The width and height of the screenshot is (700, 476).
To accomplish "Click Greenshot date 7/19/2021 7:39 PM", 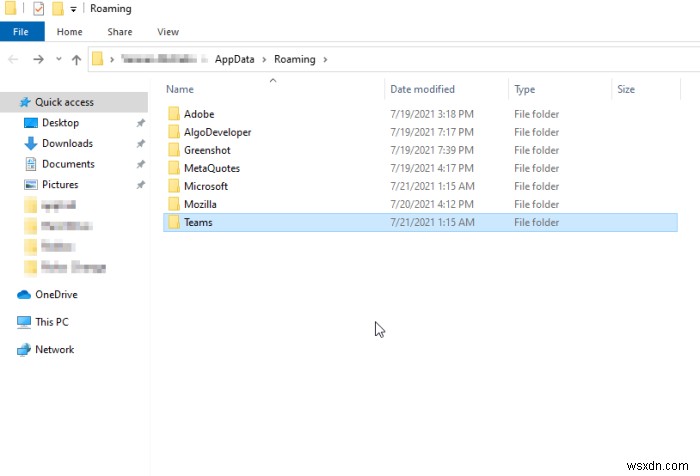I will coord(432,150).
